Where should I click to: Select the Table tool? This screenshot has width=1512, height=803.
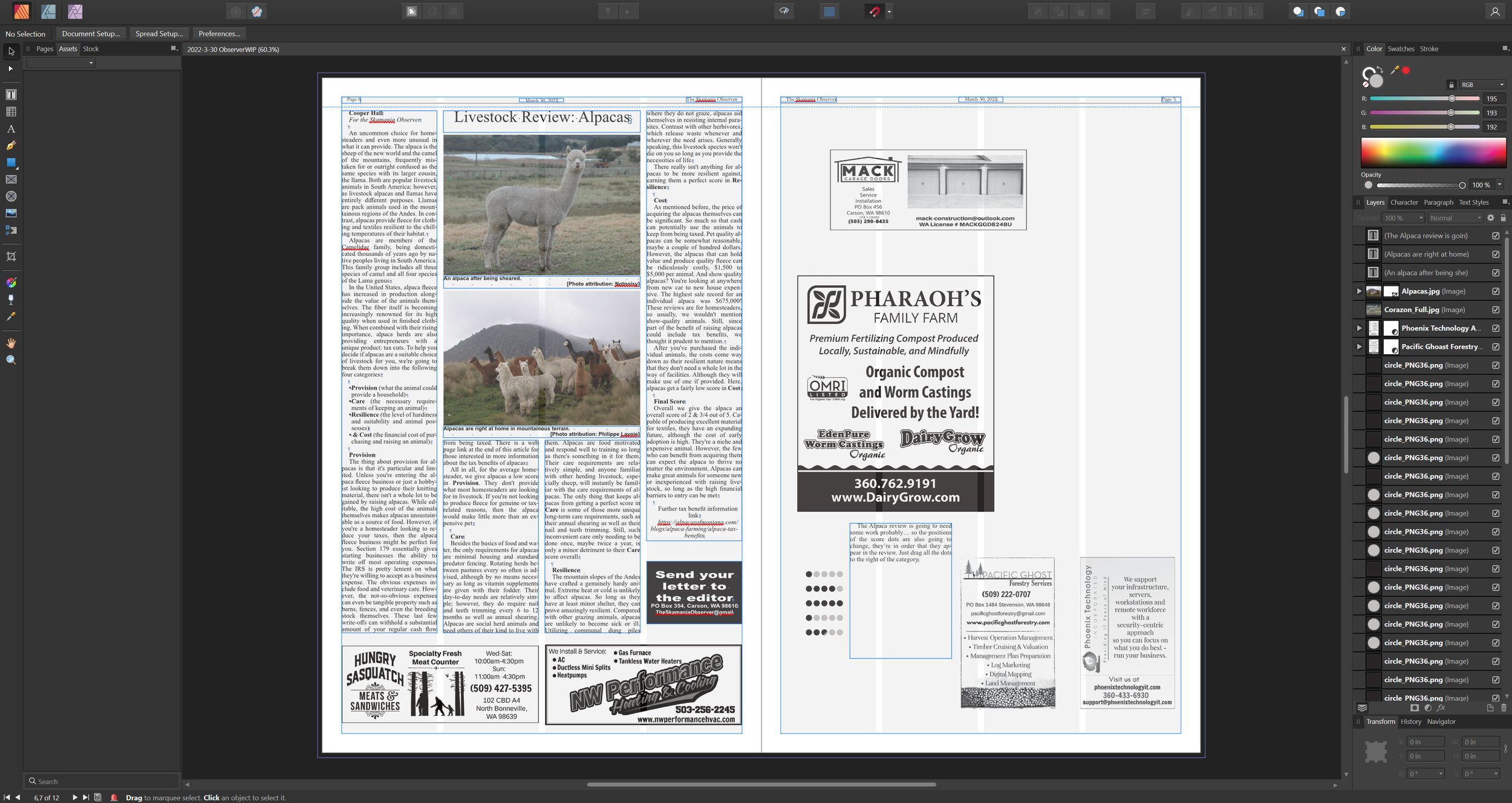coord(11,112)
